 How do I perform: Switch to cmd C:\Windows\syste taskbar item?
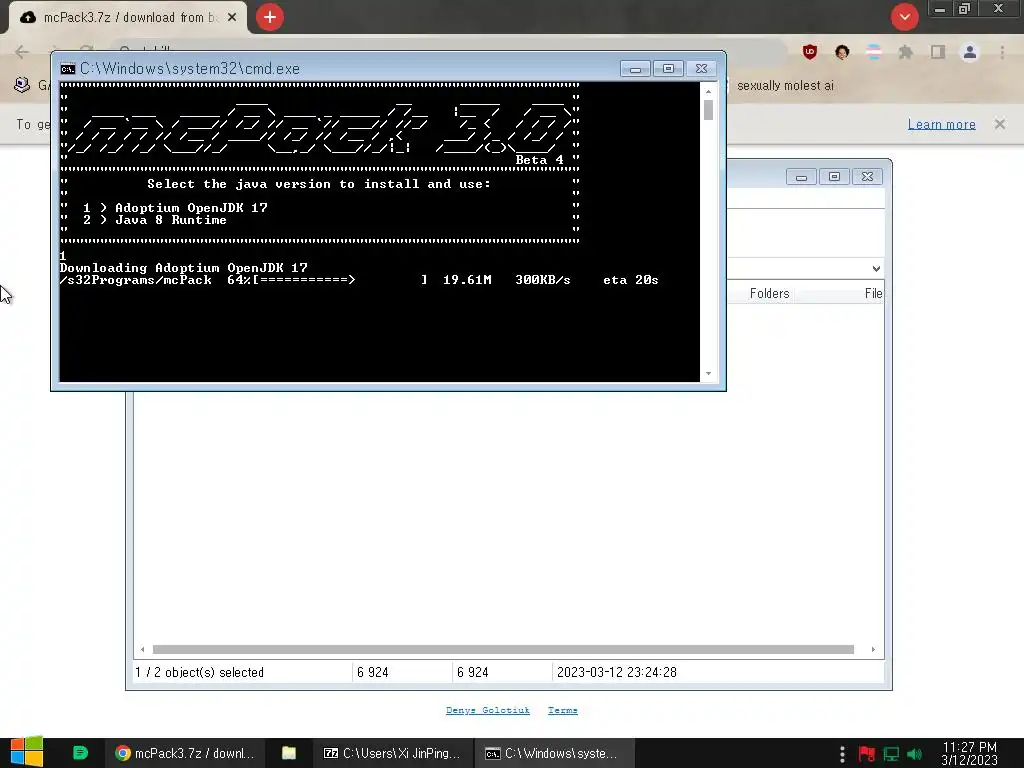(552, 754)
